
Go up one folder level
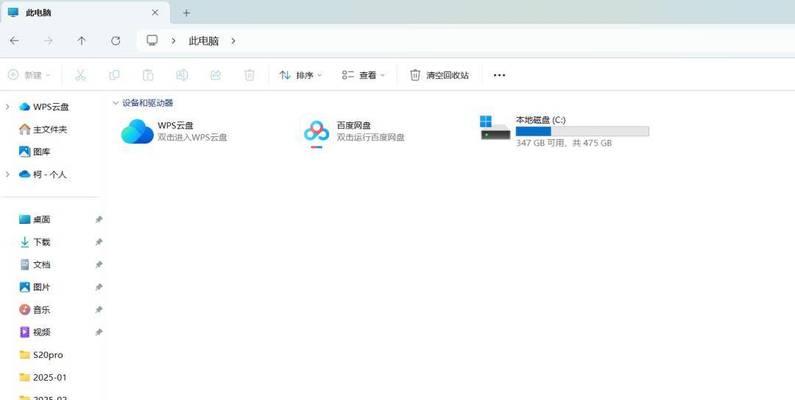(82, 41)
